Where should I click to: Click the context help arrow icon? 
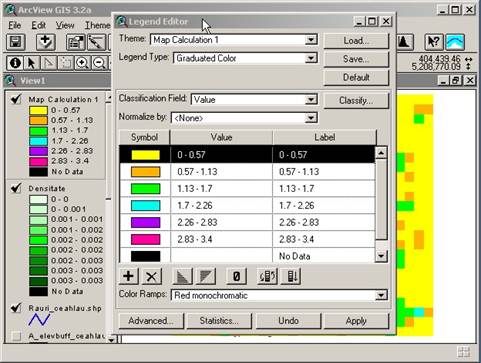click(433, 42)
